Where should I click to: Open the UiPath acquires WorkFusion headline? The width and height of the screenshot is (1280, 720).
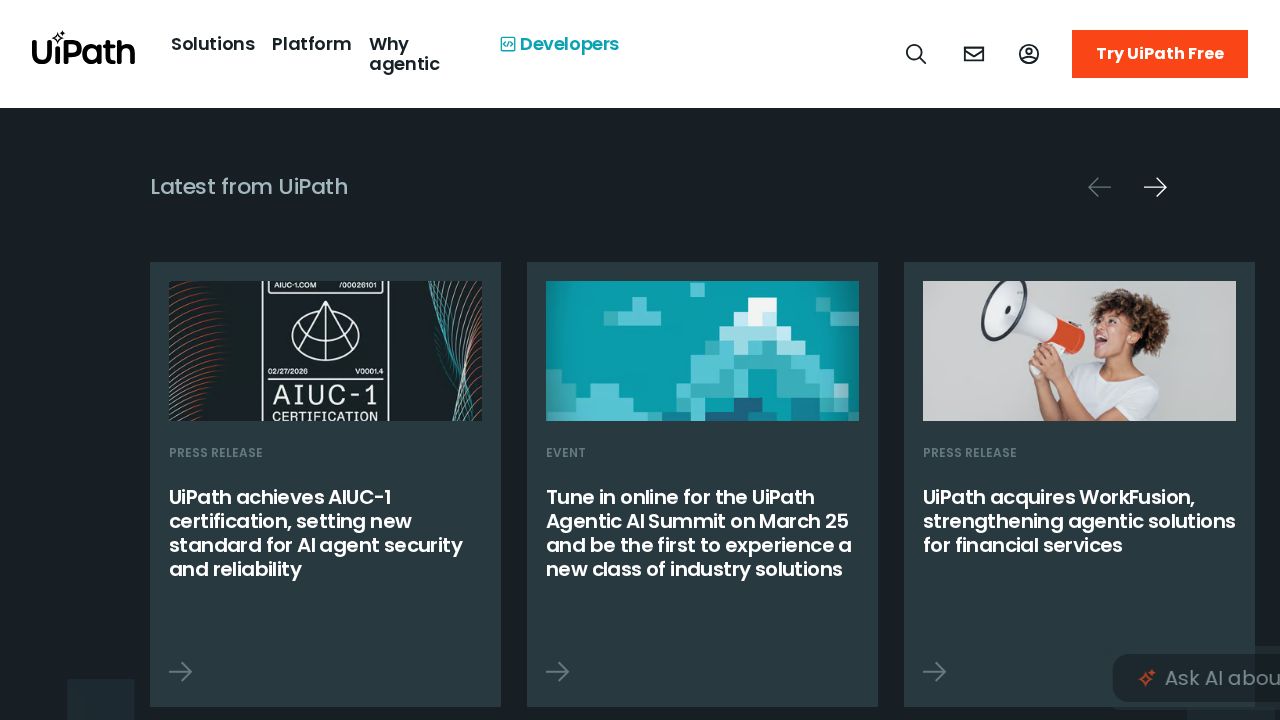coord(1079,521)
